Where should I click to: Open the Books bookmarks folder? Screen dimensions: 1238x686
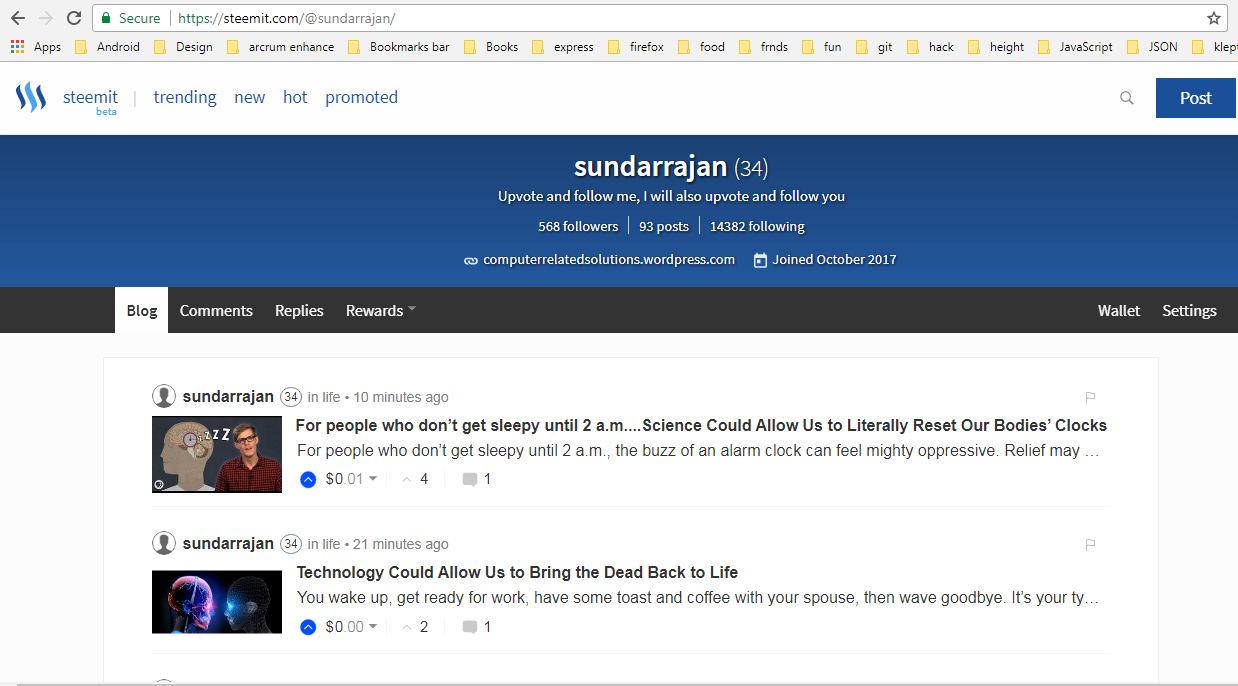(491, 47)
